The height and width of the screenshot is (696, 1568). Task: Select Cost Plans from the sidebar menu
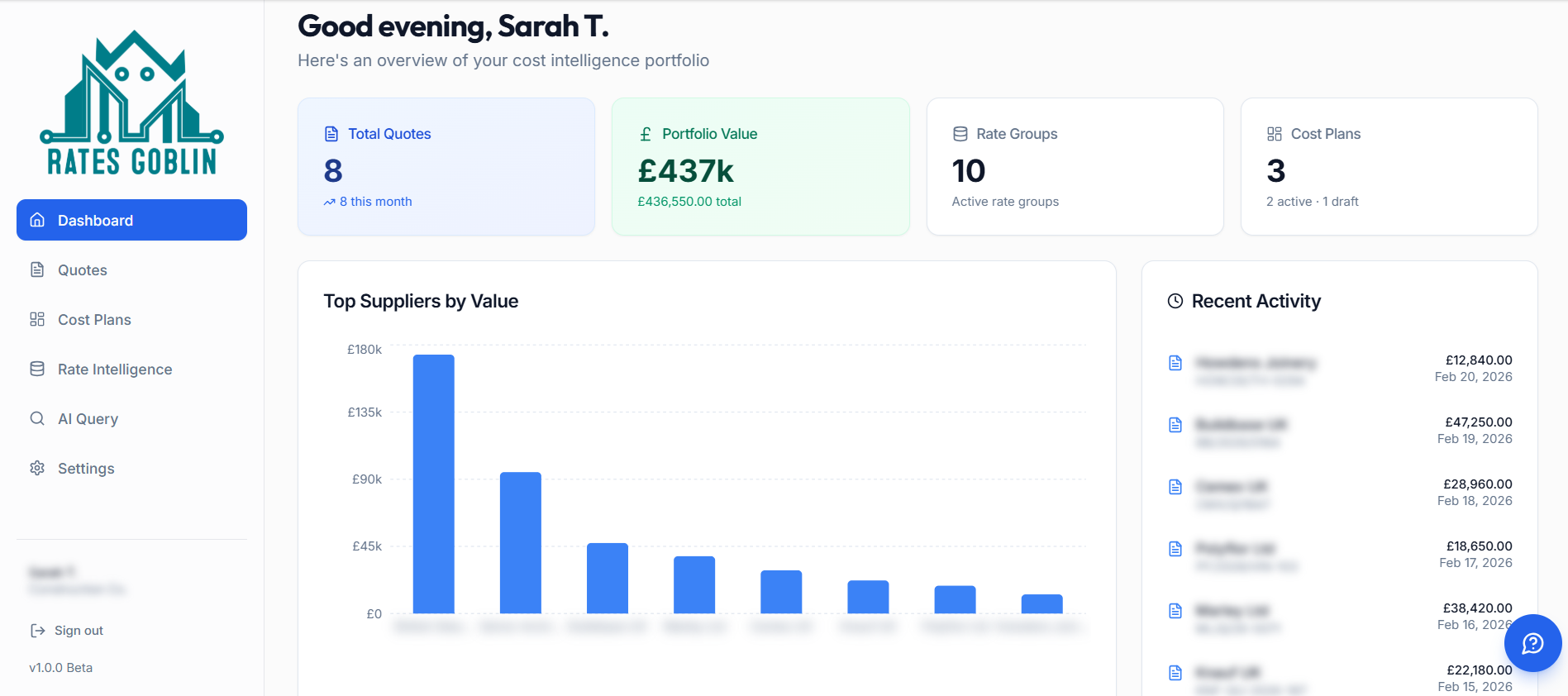(93, 319)
